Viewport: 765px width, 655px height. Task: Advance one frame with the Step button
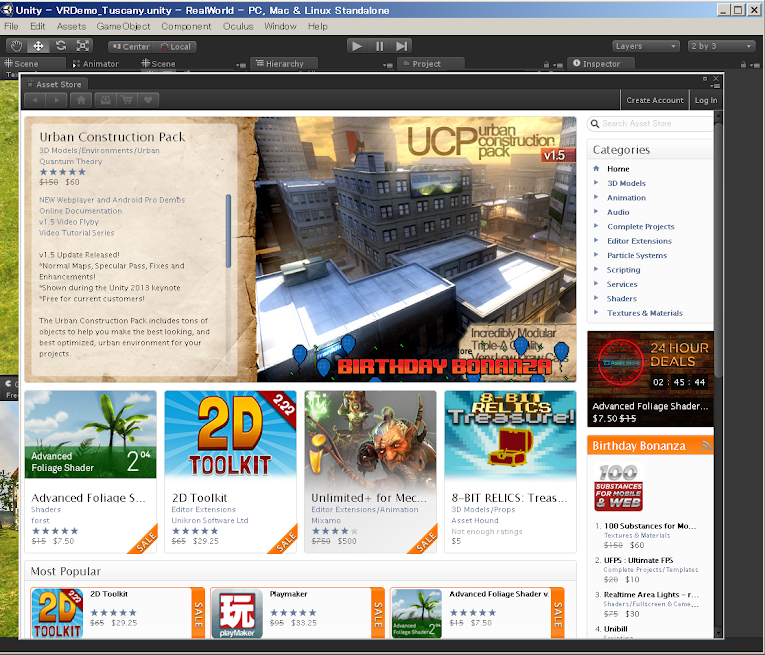(x=402, y=46)
